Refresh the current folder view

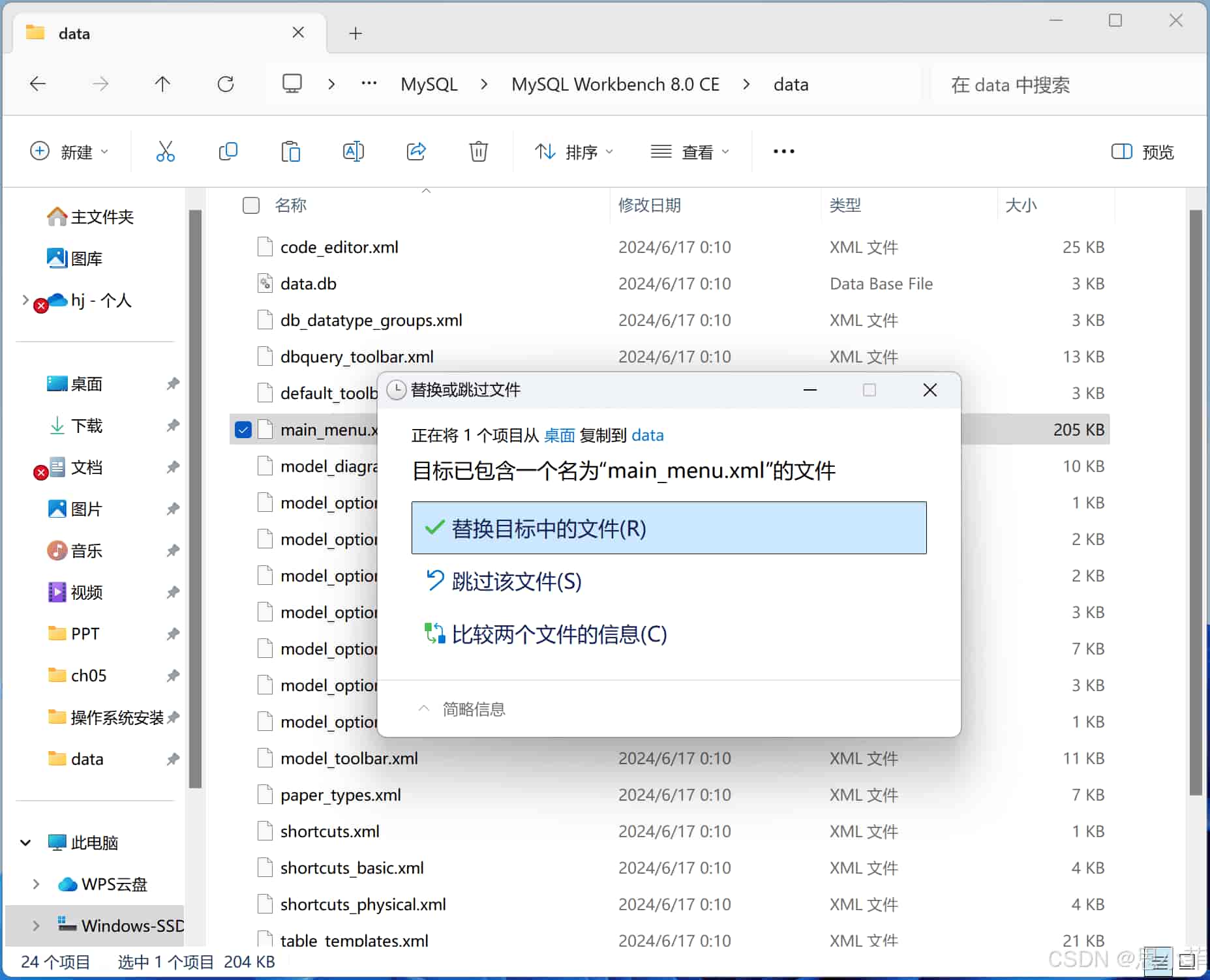pos(226,83)
